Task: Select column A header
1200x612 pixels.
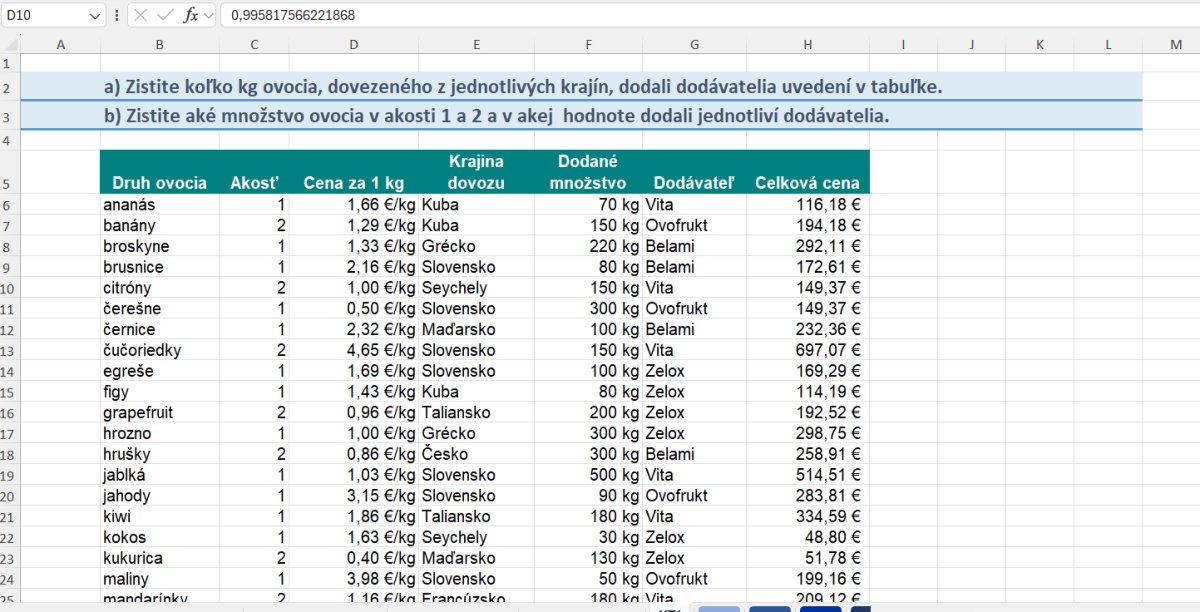Action: coord(60,44)
